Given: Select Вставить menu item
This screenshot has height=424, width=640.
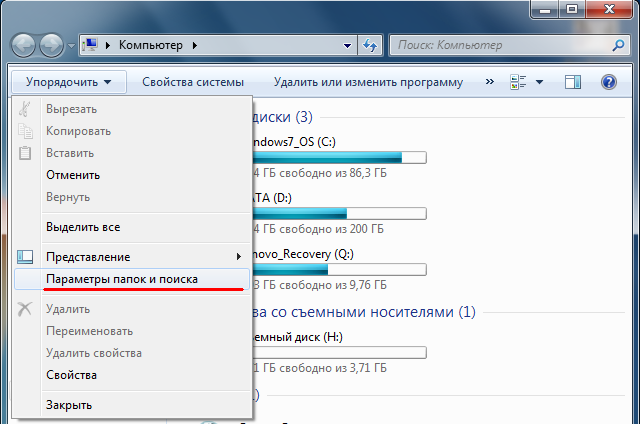Looking at the screenshot, I should [132, 153].
